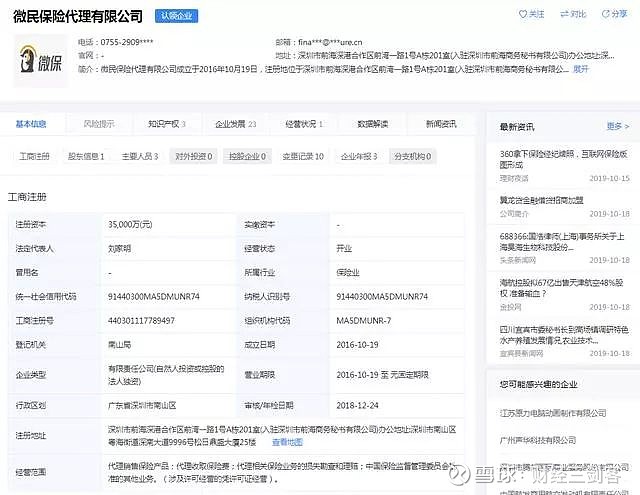Screen dimensions: 640x495
Task: Open the 经营状况 tab
Action: pyautogui.click(x=304, y=124)
